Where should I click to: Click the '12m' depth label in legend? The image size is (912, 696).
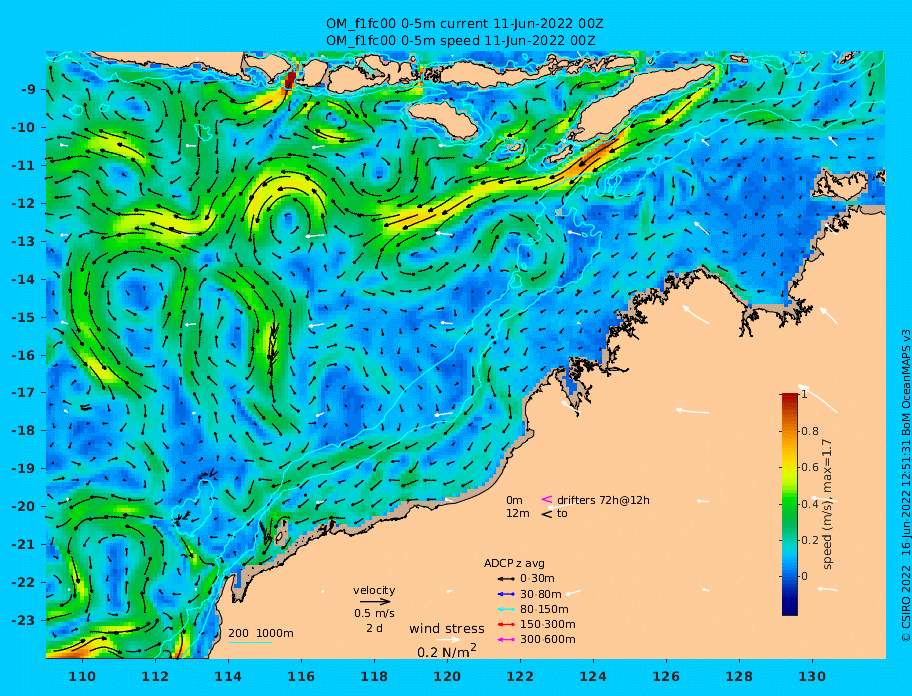[518, 513]
